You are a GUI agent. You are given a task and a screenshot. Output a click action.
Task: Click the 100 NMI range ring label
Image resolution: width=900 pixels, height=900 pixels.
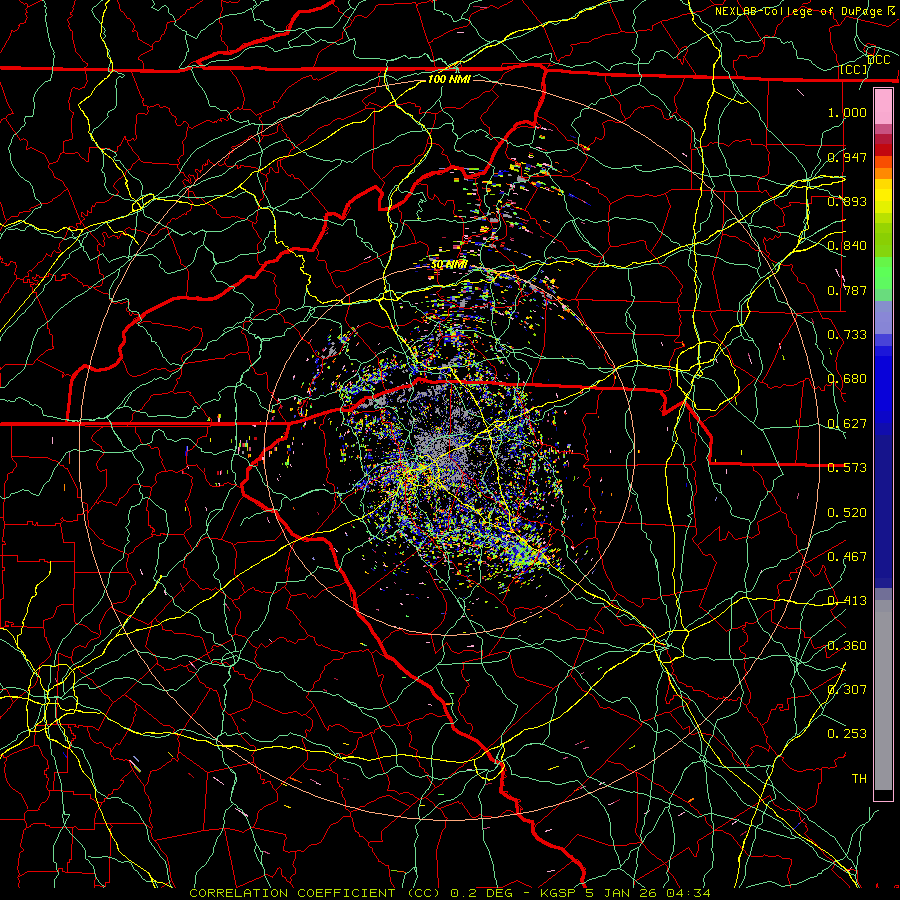point(449,79)
